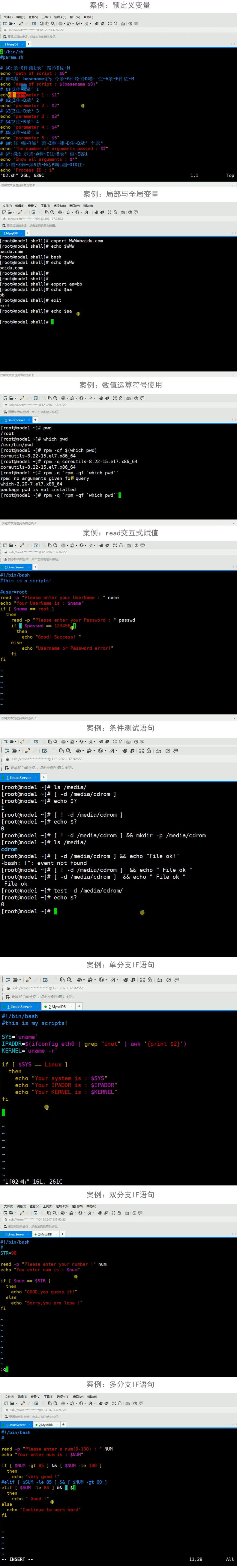Add new tab in 条件测试语句 window
This screenshot has width=237, height=1568.
[43, 777]
